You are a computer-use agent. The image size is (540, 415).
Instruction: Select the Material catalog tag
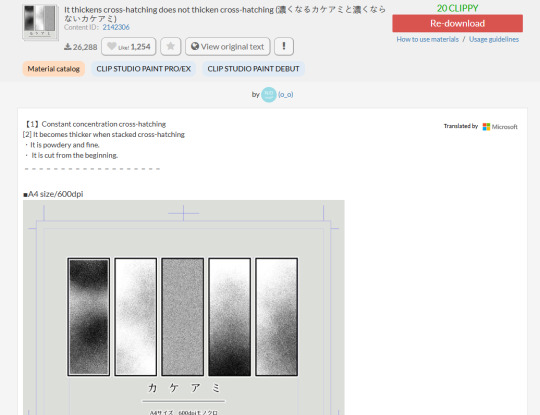pyautogui.click(x=54, y=69)
